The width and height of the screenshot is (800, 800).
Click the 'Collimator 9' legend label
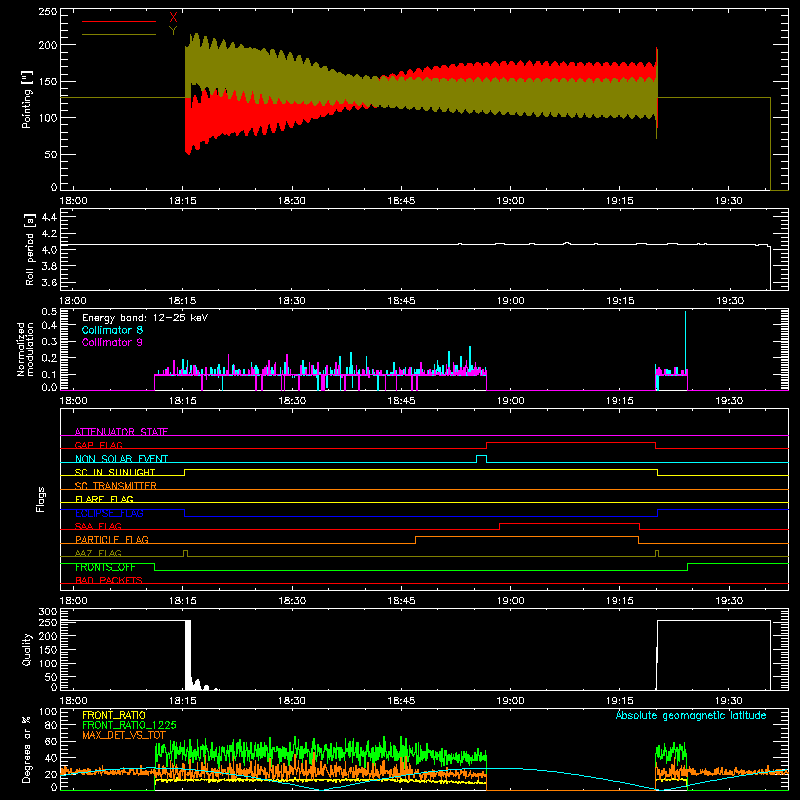tap(112, 342)
